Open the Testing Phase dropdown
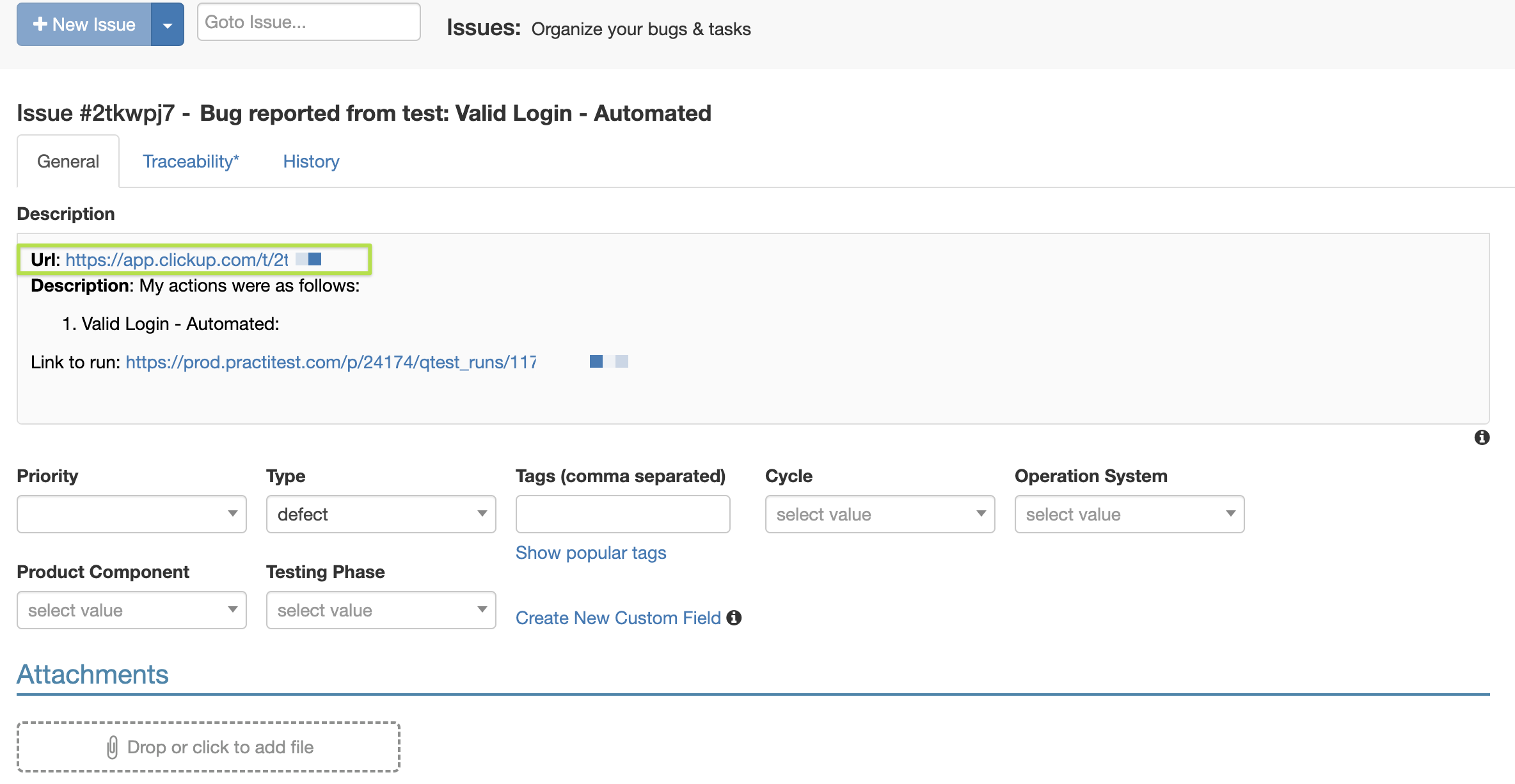 click(x=381, y=610)
